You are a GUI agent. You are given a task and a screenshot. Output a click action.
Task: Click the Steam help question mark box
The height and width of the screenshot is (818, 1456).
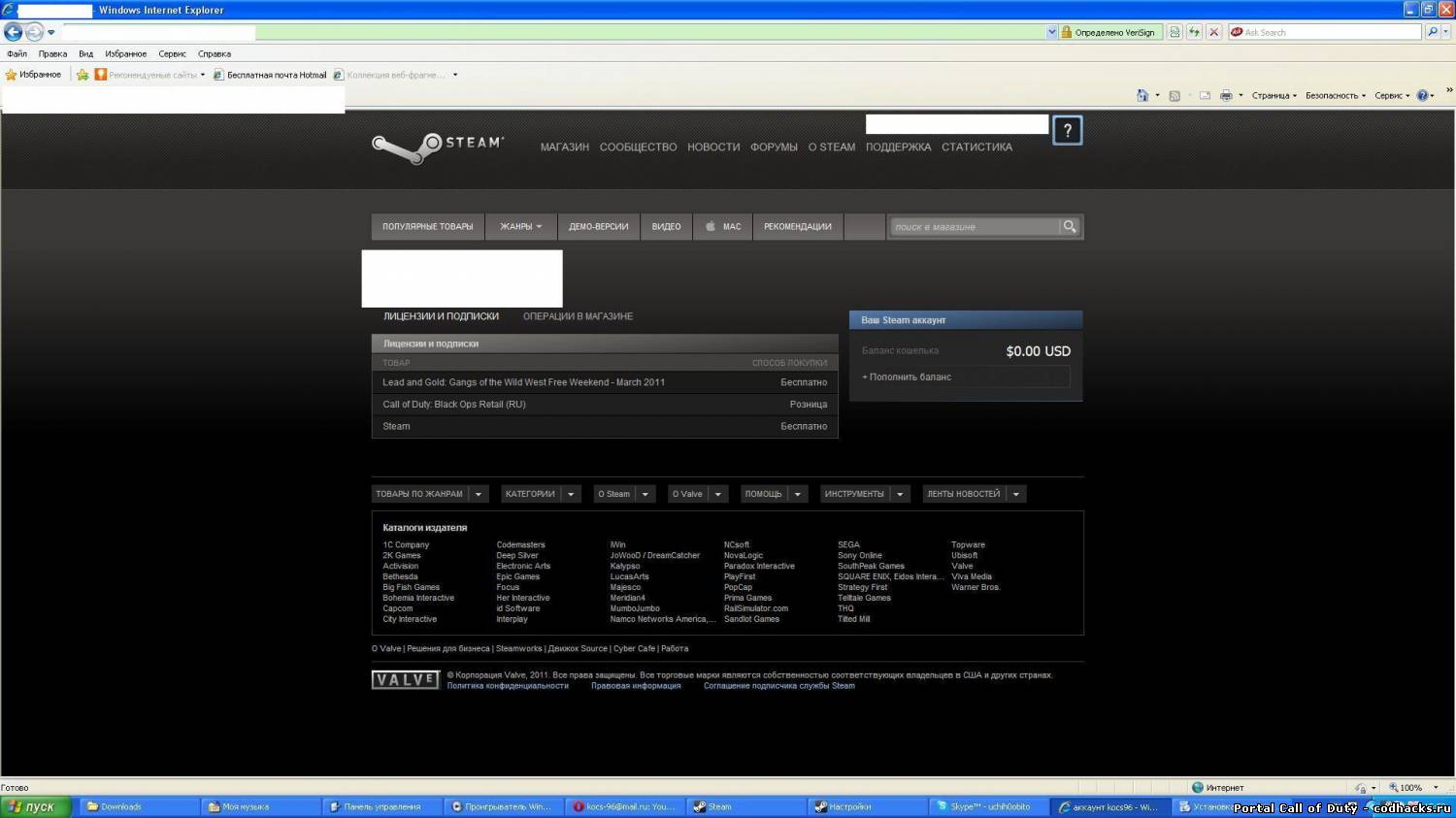pyautogui.click(x=1068, y=130)
